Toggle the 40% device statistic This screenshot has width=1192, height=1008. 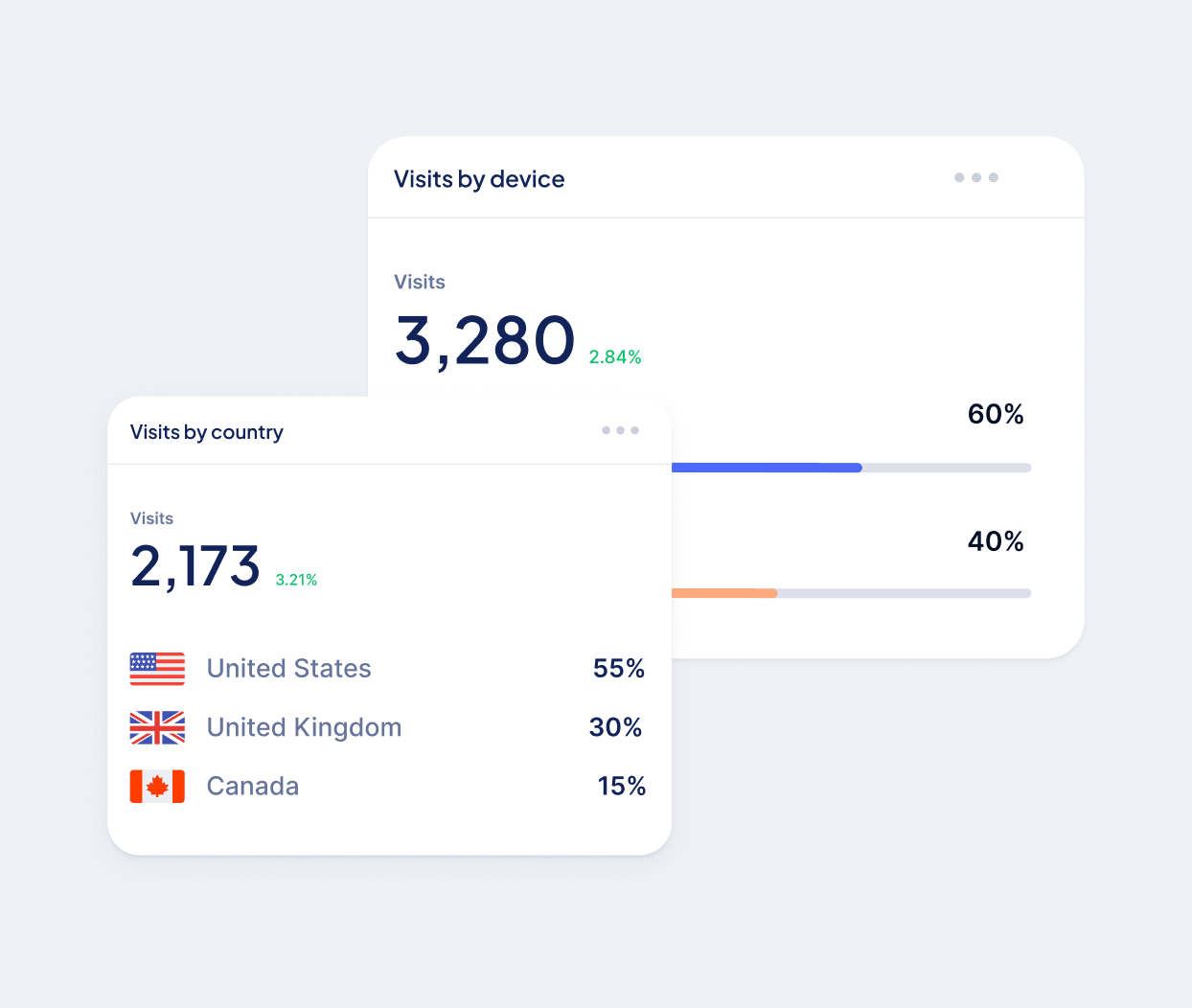996,541
